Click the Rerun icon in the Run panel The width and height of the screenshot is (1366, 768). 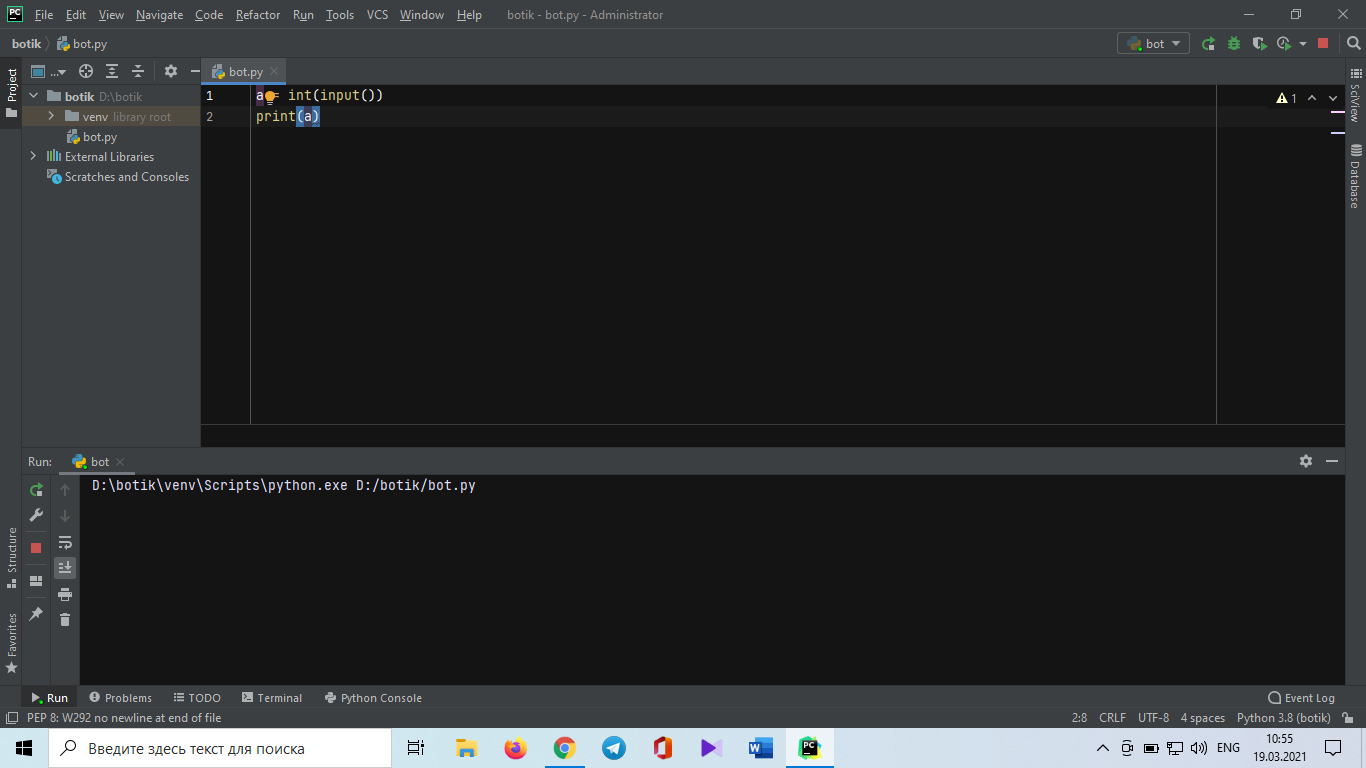click(x=36, y=490)
